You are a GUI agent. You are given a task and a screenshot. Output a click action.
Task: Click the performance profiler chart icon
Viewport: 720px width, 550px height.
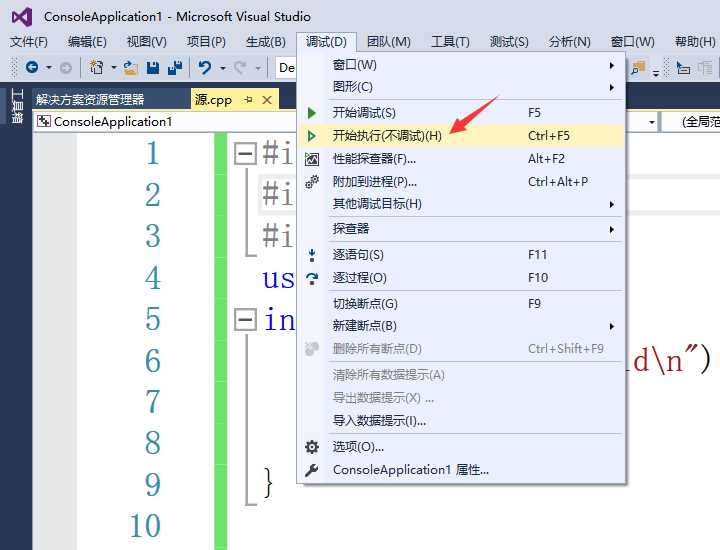[312, 159]
